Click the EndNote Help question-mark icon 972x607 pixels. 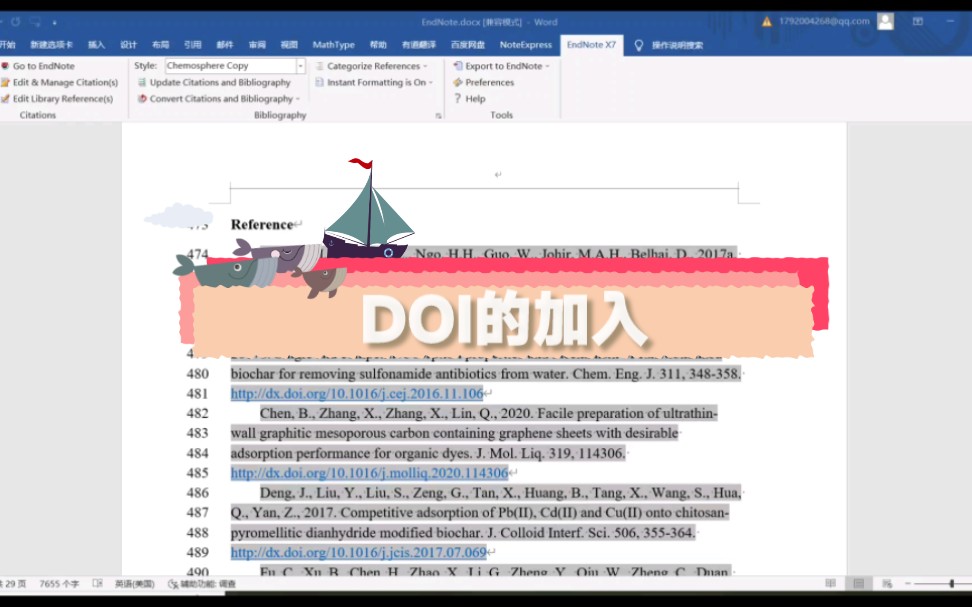coord(459,99)
